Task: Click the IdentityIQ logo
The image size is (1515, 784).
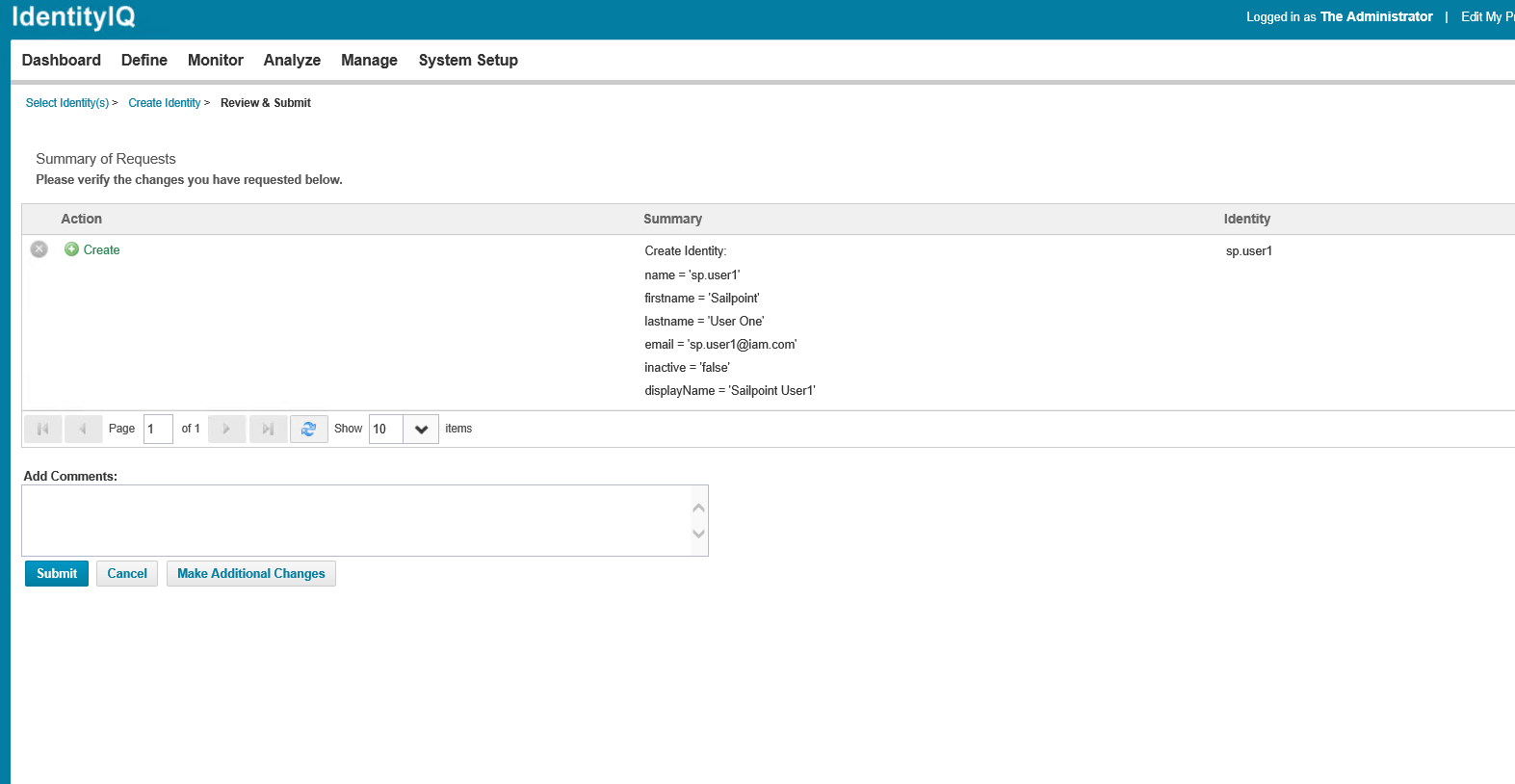Action: [x=73, y=17]
